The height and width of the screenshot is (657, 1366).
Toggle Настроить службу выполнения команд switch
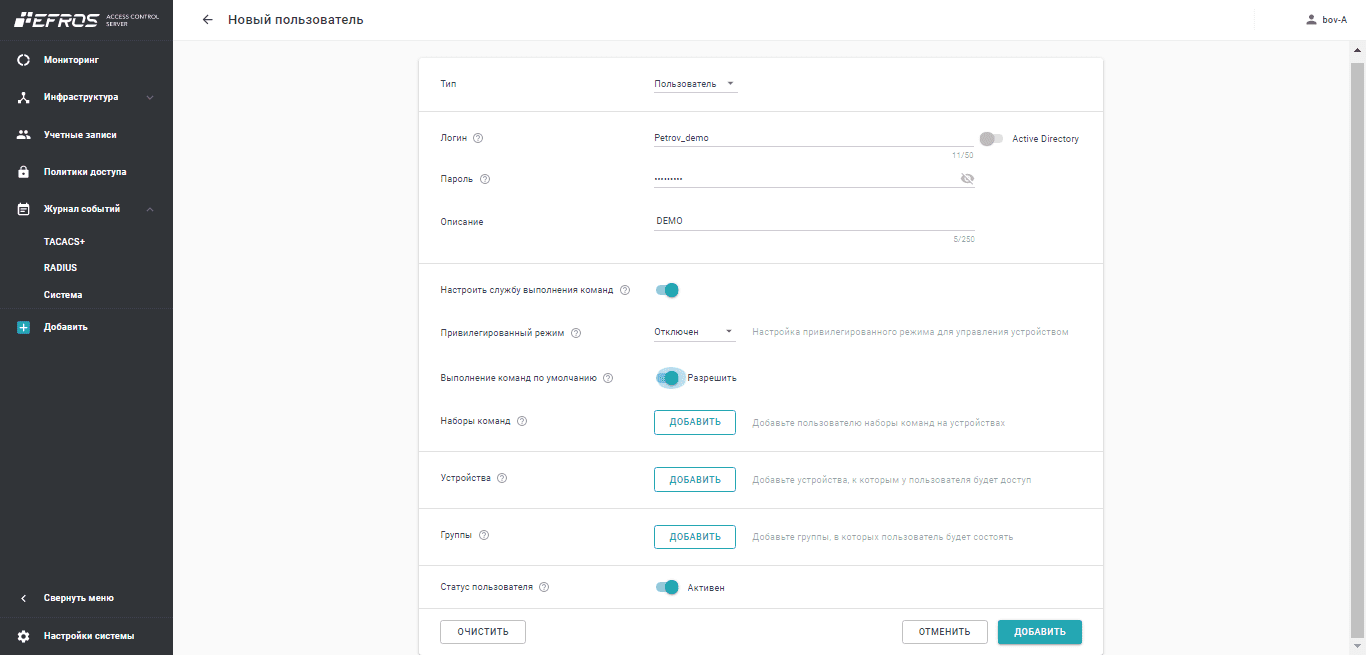click(x=667, y=290)
